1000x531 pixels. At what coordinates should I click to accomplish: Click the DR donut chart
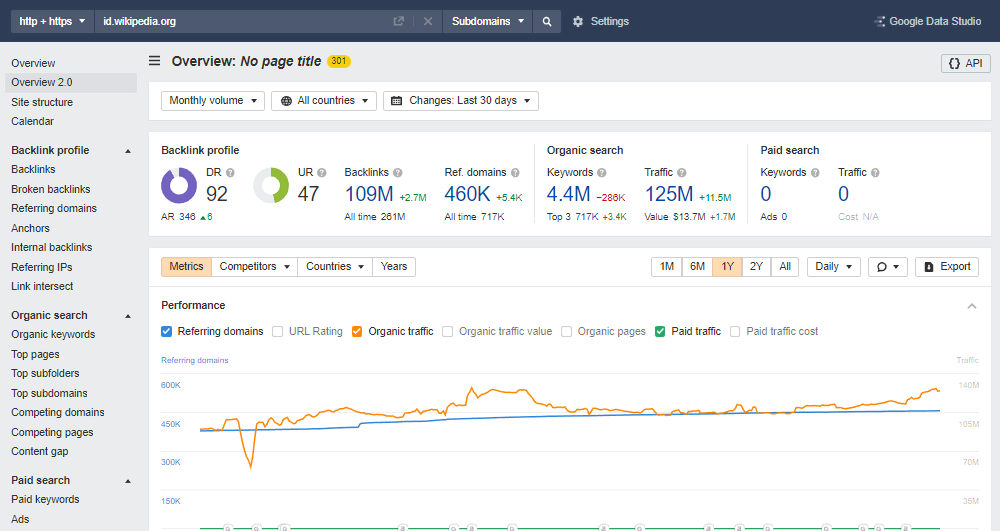179,186
